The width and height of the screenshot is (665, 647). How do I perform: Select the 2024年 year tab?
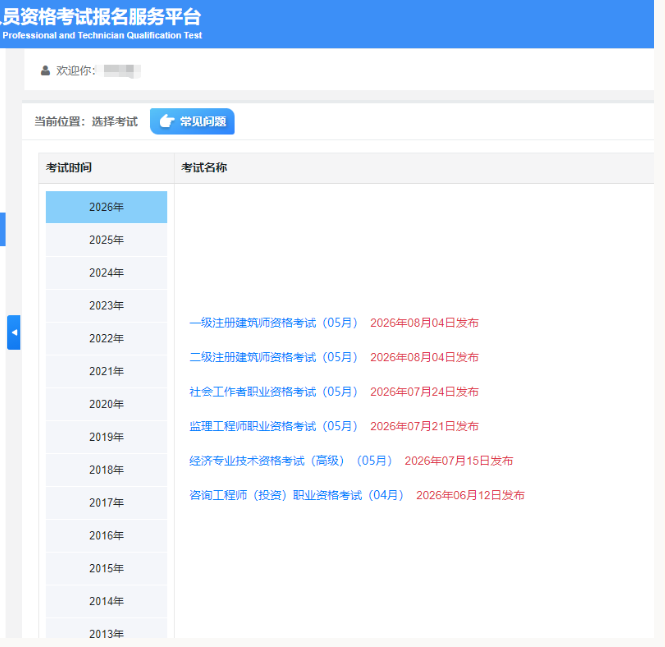coord(106,273)
